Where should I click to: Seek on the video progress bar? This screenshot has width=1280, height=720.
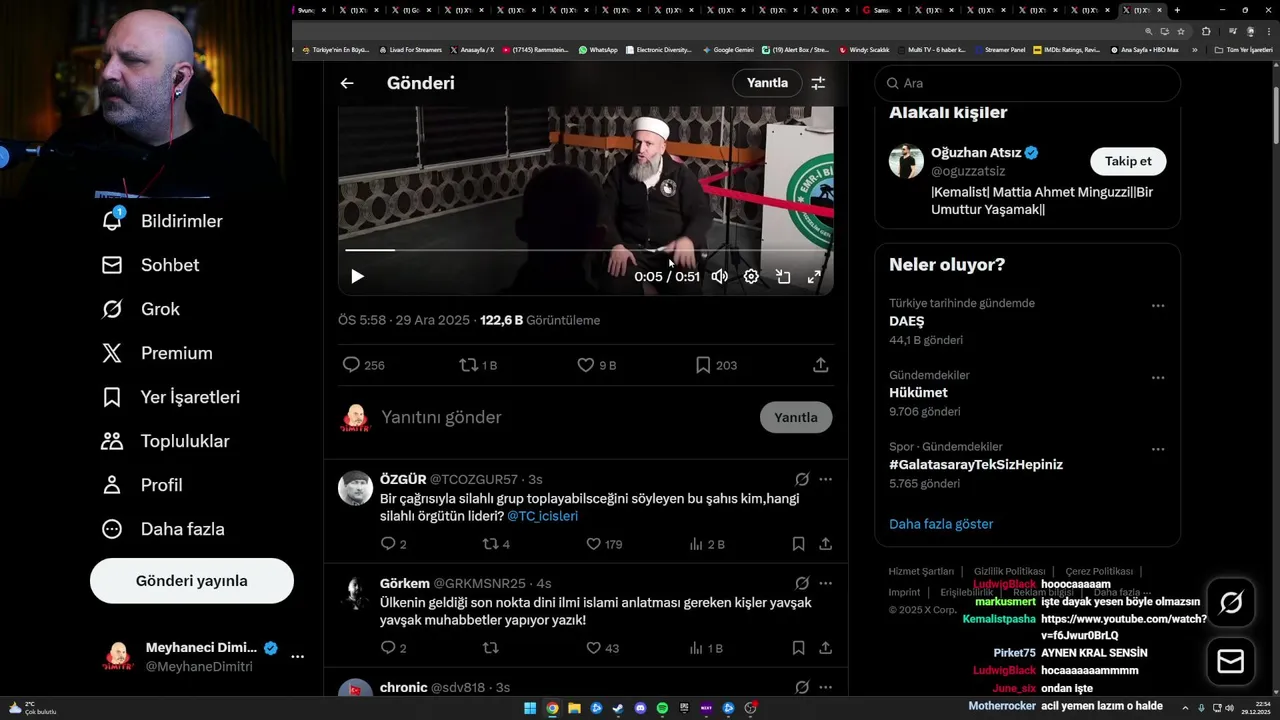pos(585,250)
